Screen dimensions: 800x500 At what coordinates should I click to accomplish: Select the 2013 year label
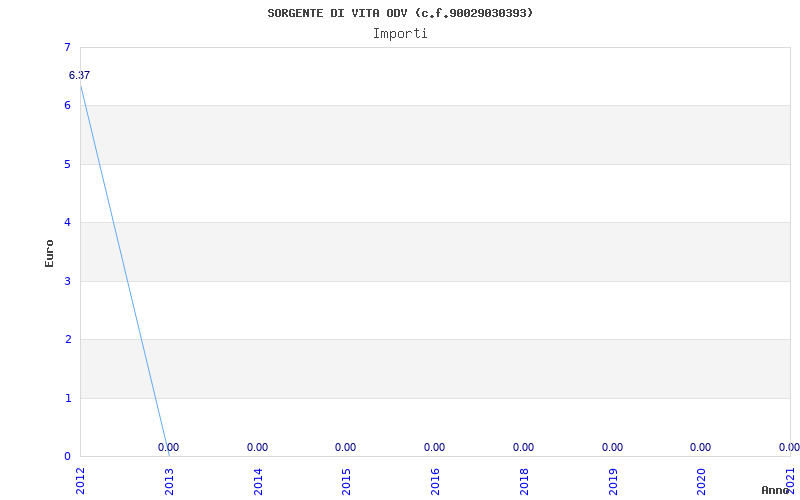(x=169, y=482)
